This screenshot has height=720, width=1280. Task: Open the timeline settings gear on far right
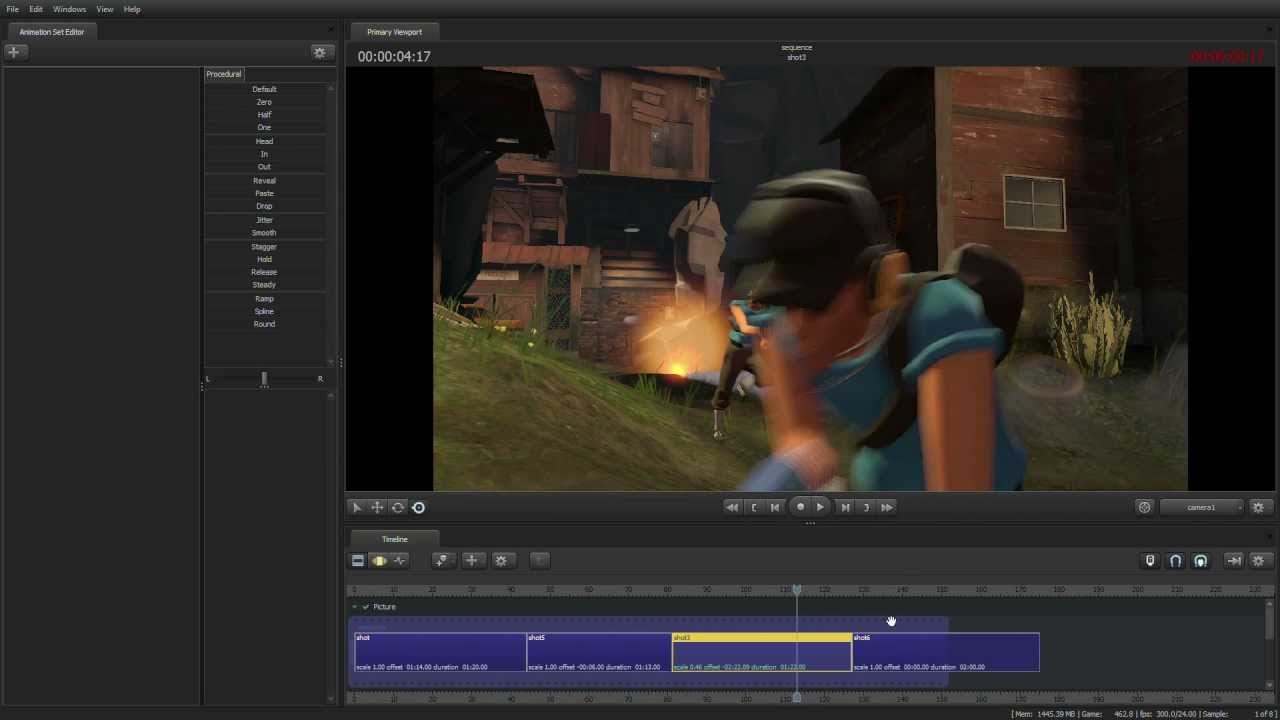coord(1259,561)
